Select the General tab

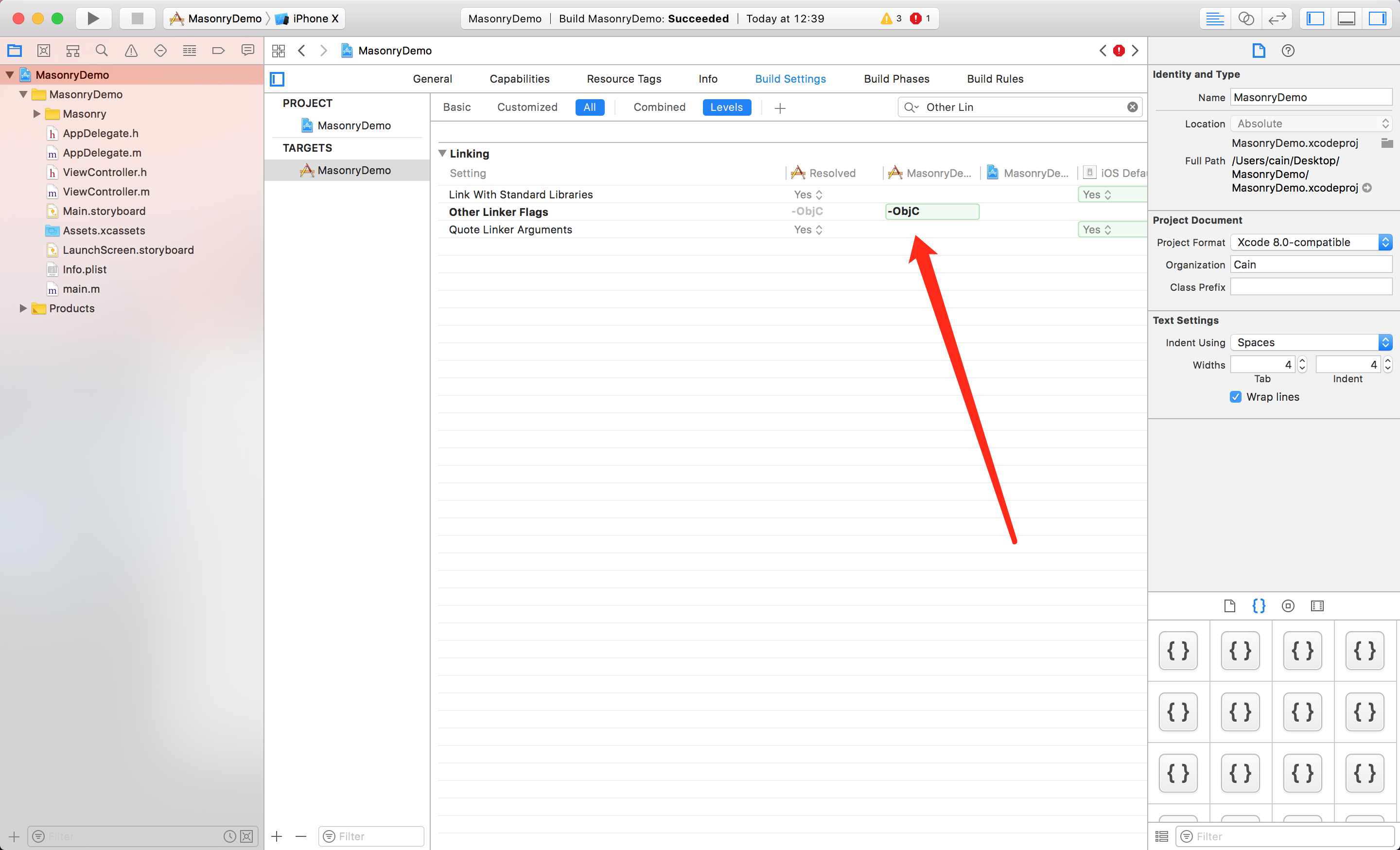[432, 79]
